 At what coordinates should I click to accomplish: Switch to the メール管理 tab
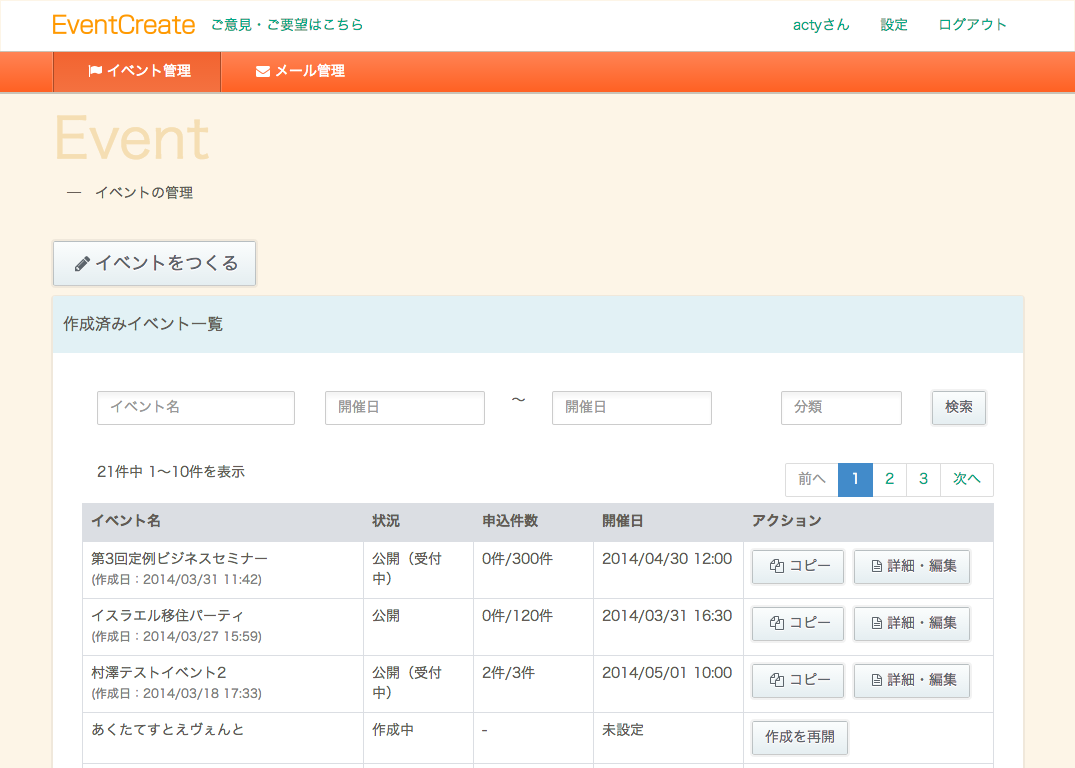[300, 71]
